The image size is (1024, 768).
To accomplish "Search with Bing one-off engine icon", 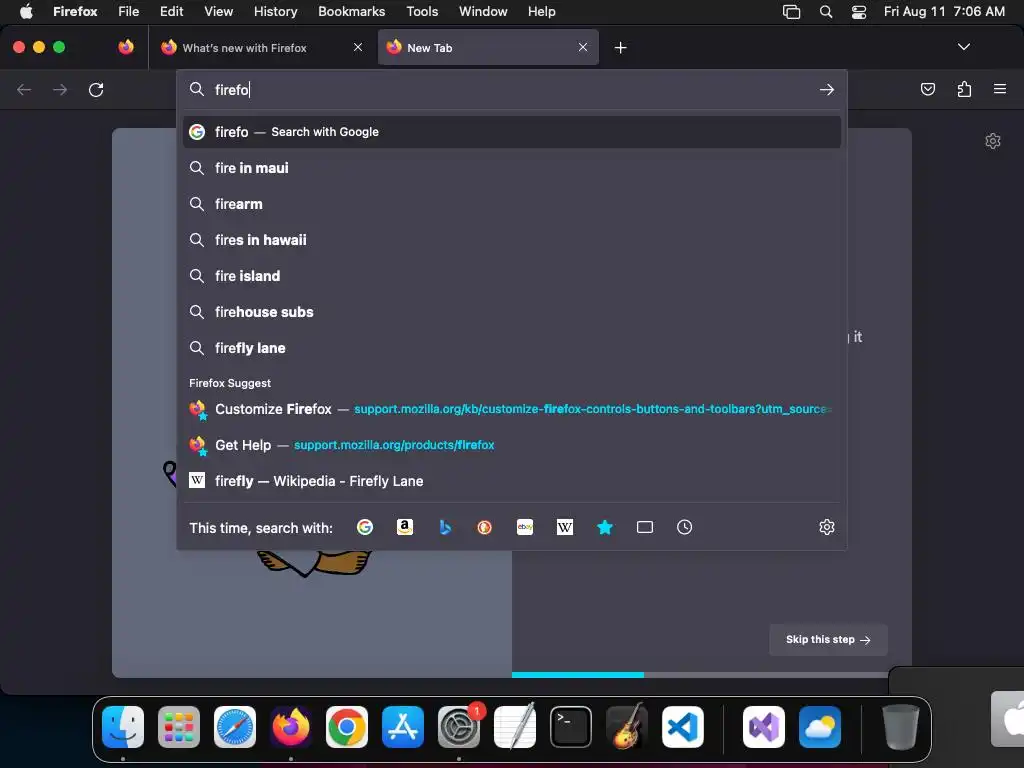I will [445, 527].
